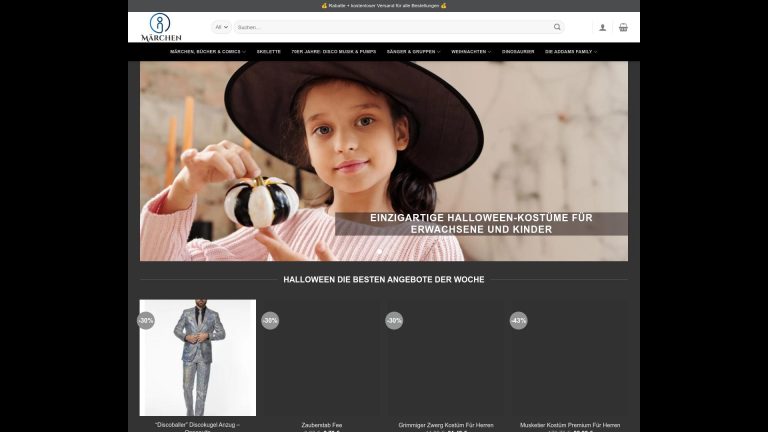Expand the Sänger & Gruppen menu
768x432 pixels.
(413, 52)
